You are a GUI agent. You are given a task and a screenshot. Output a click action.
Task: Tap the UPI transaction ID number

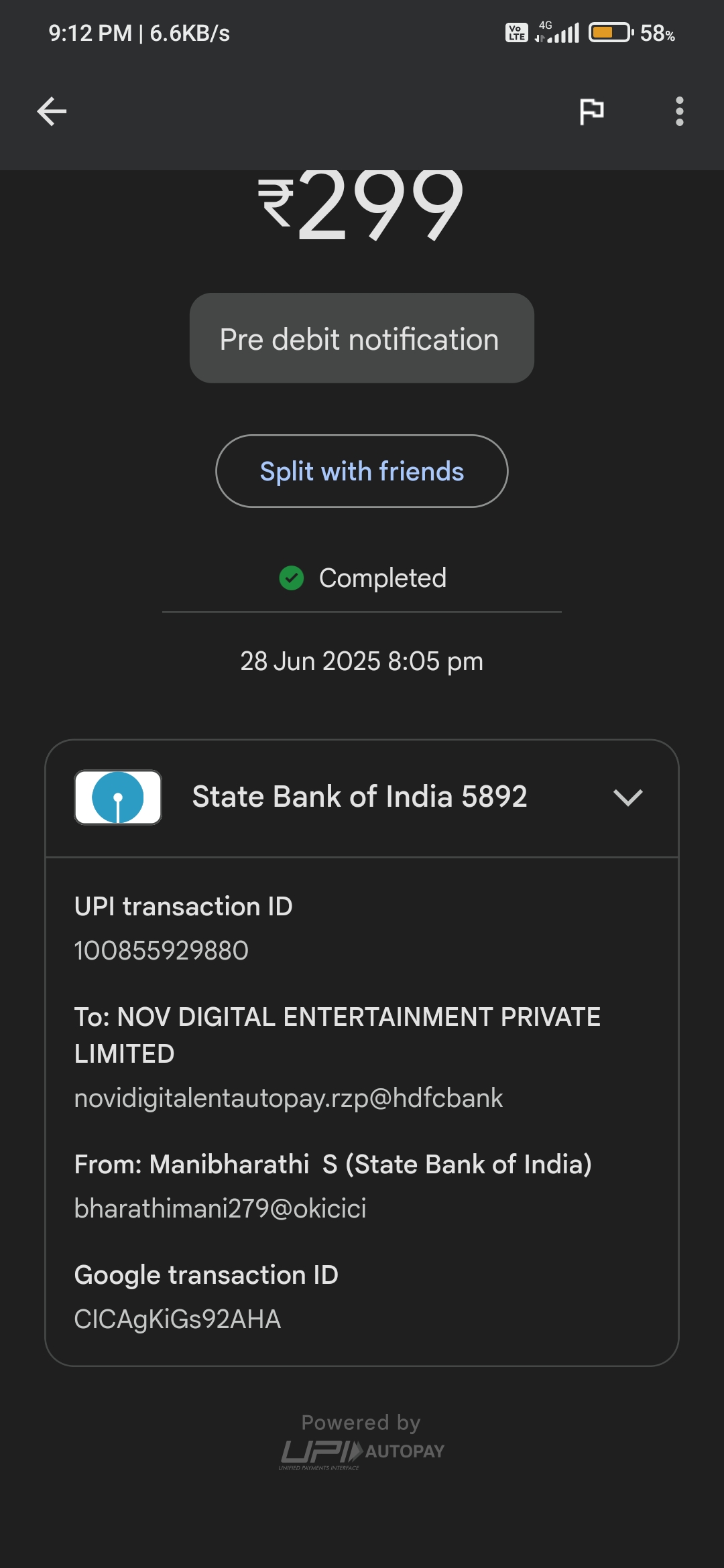point(162,950)
